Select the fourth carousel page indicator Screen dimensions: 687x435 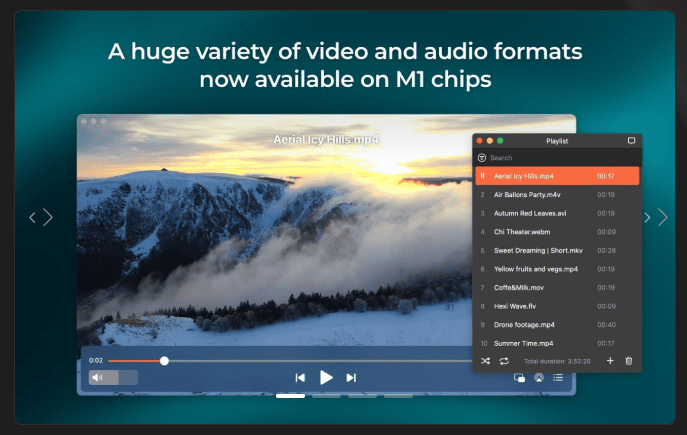[398, 396]
